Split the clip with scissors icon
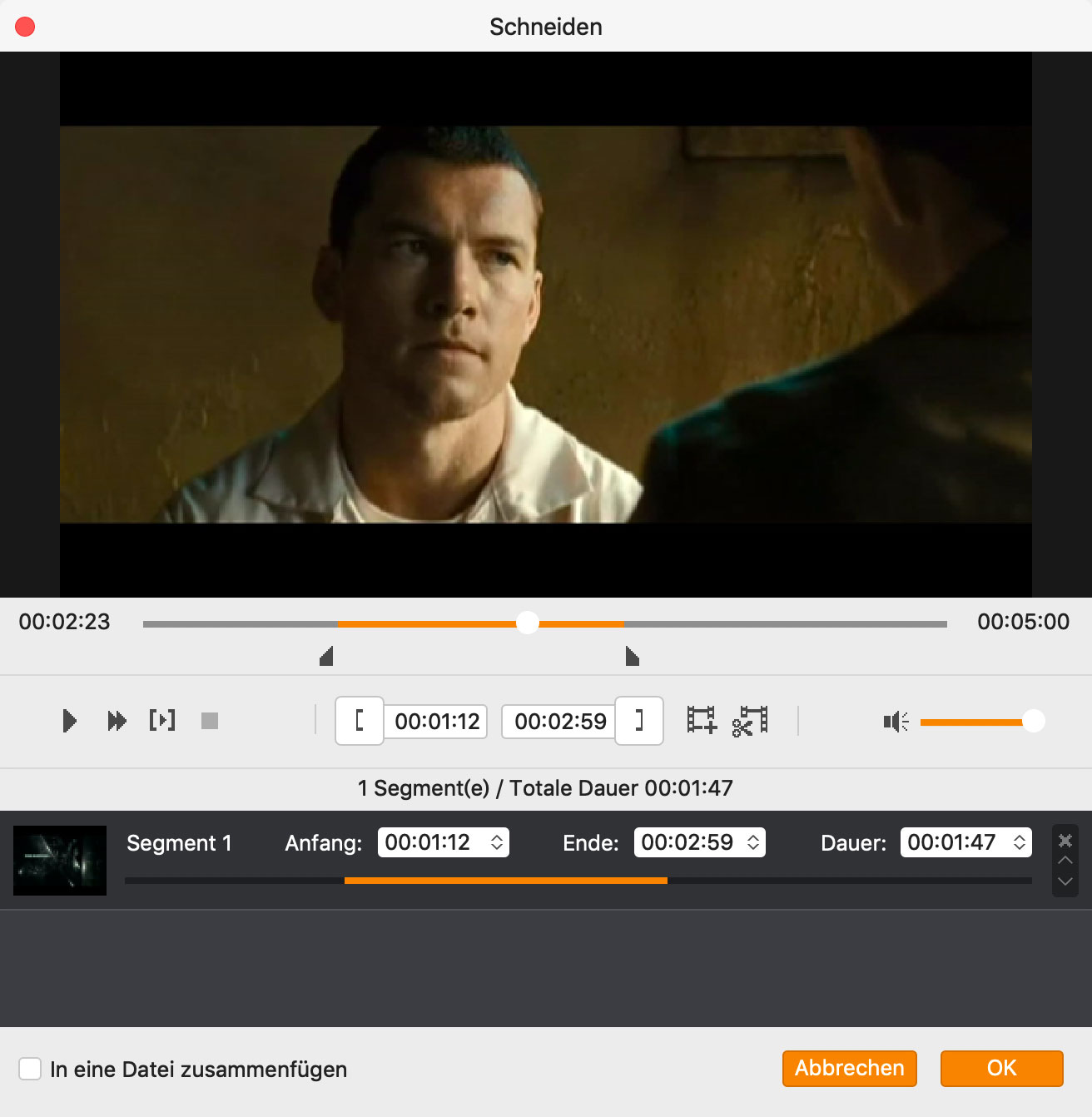Viewport: 1092px width, 1117px height. [750, 721]
